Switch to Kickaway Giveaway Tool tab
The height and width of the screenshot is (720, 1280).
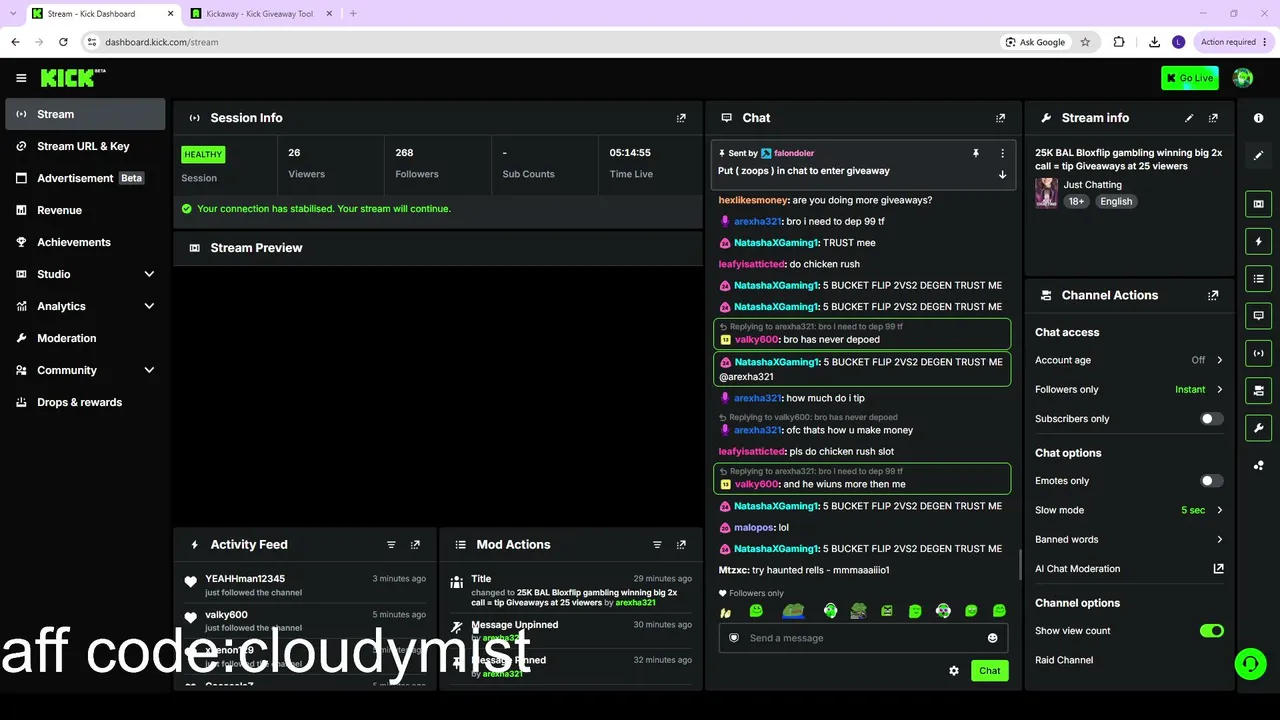click(x=260, y=14)
